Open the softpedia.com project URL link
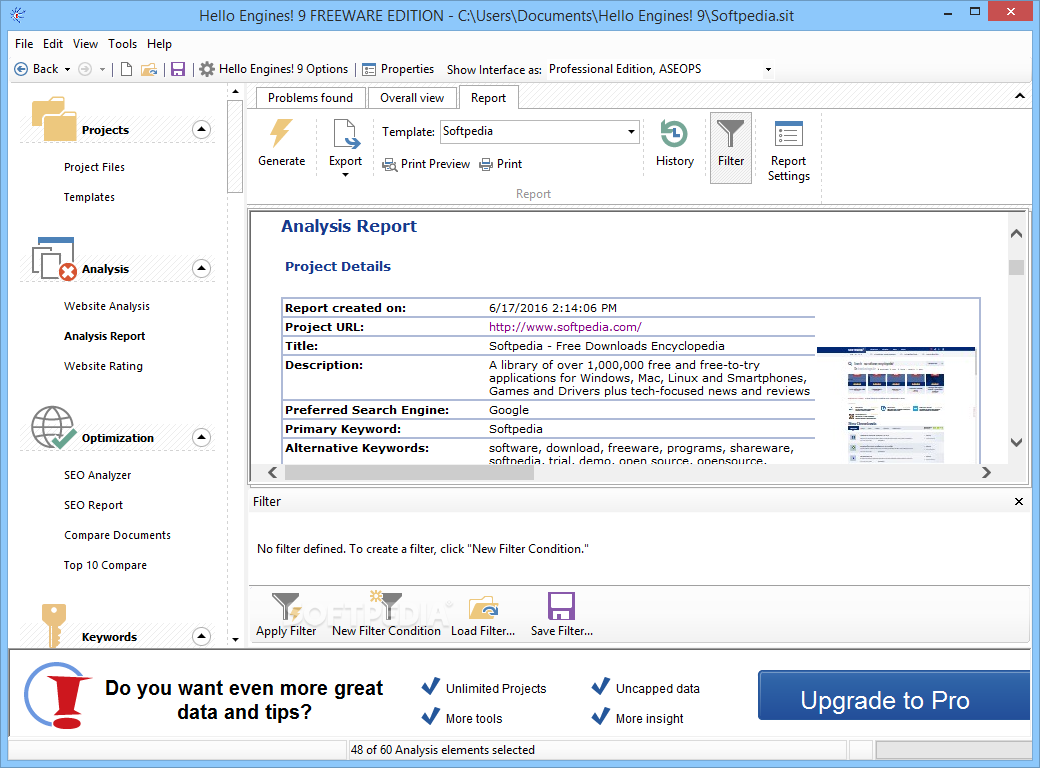The image size is (1040, 768). pos(565,327)
